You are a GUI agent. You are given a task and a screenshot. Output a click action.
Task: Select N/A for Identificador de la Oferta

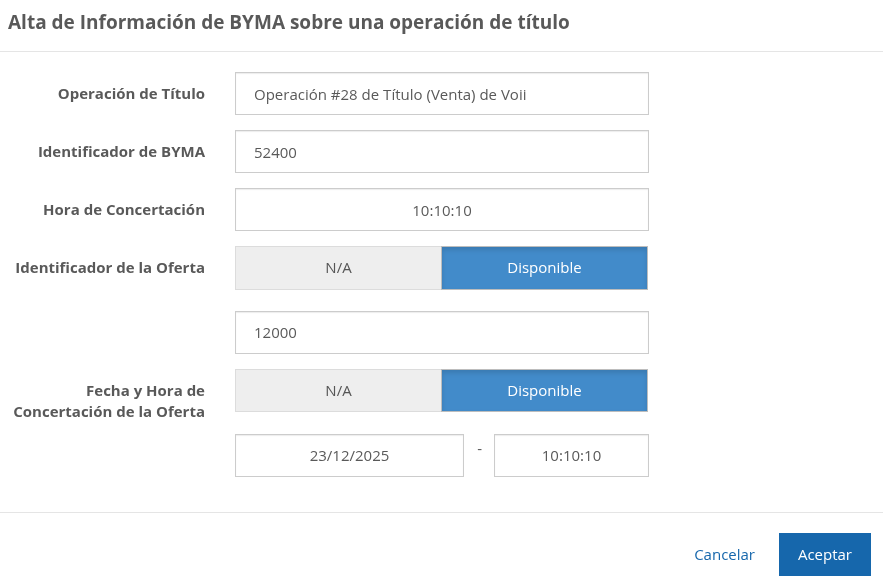[x=338, y=268]
